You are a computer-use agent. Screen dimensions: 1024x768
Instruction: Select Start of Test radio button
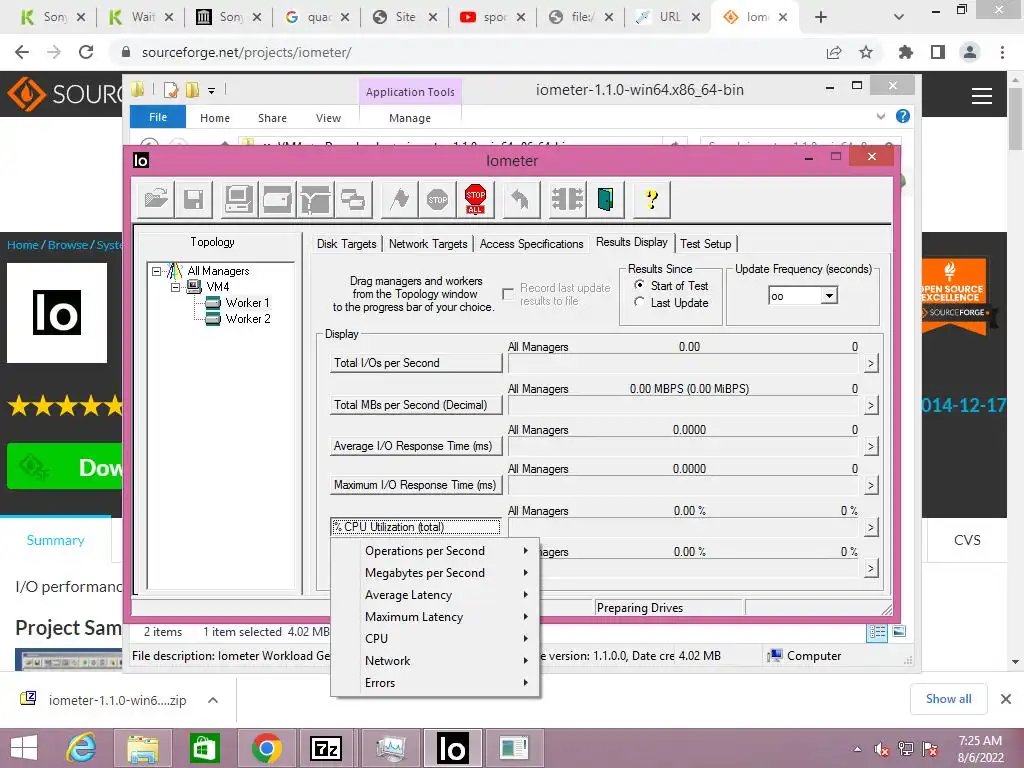click(639, 285)
